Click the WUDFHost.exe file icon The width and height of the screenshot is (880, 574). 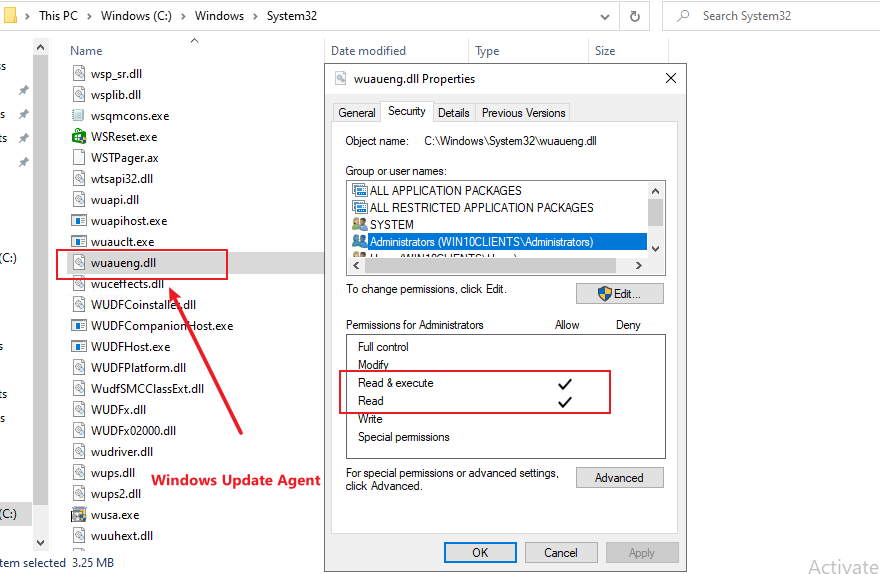pyautogui.click(x=79, y=346)
